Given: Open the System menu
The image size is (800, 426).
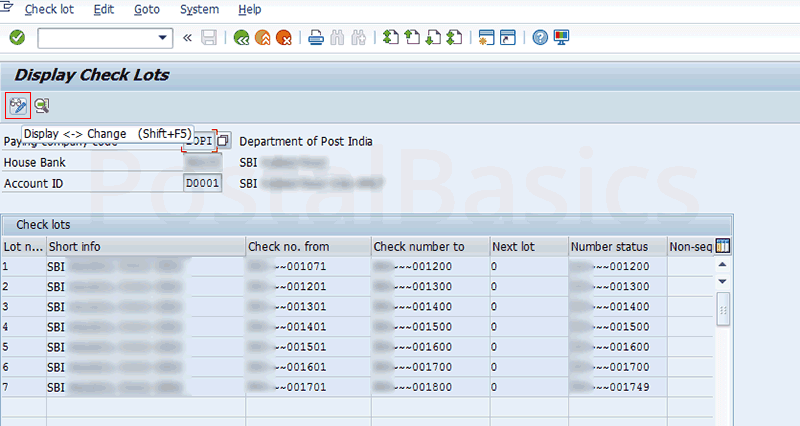Looking at the screenshot, I should click(199, 9).
